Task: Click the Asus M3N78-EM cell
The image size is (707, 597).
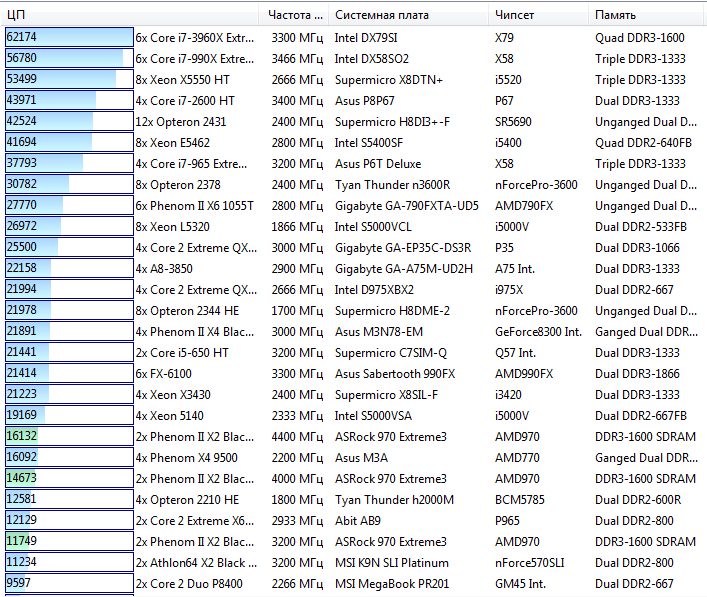Action: click(379, 332)
